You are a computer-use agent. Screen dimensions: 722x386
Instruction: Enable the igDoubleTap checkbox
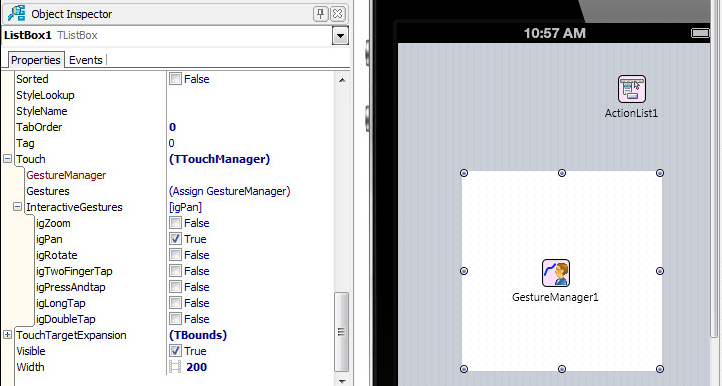[175, 319]
